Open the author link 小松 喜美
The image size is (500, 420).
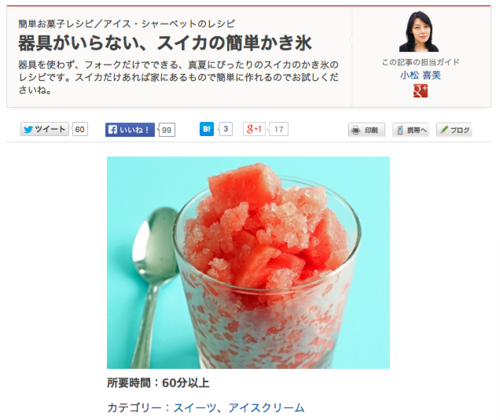click(420, 75)
